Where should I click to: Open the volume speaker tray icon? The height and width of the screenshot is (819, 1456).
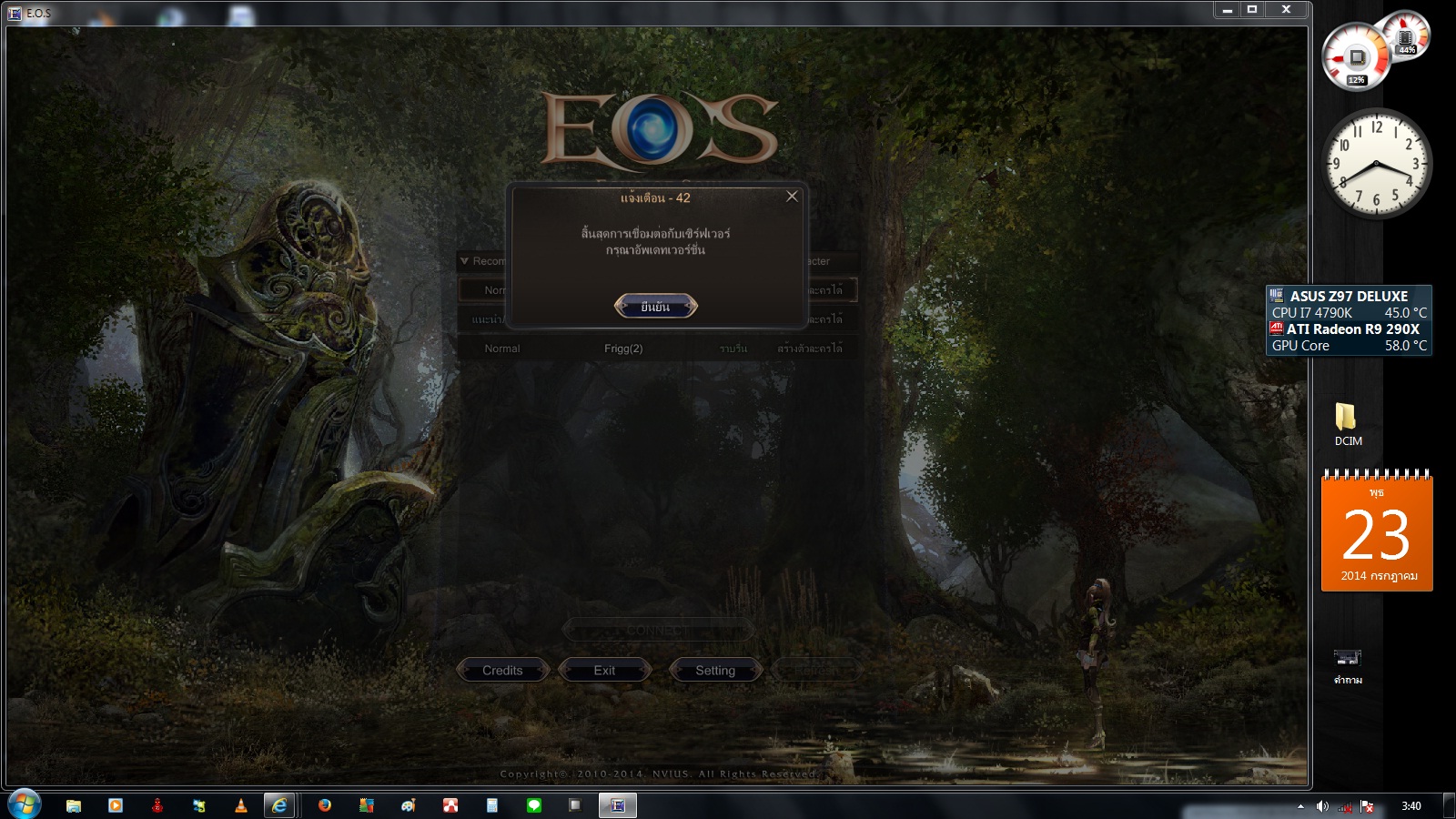[1322, 806]
